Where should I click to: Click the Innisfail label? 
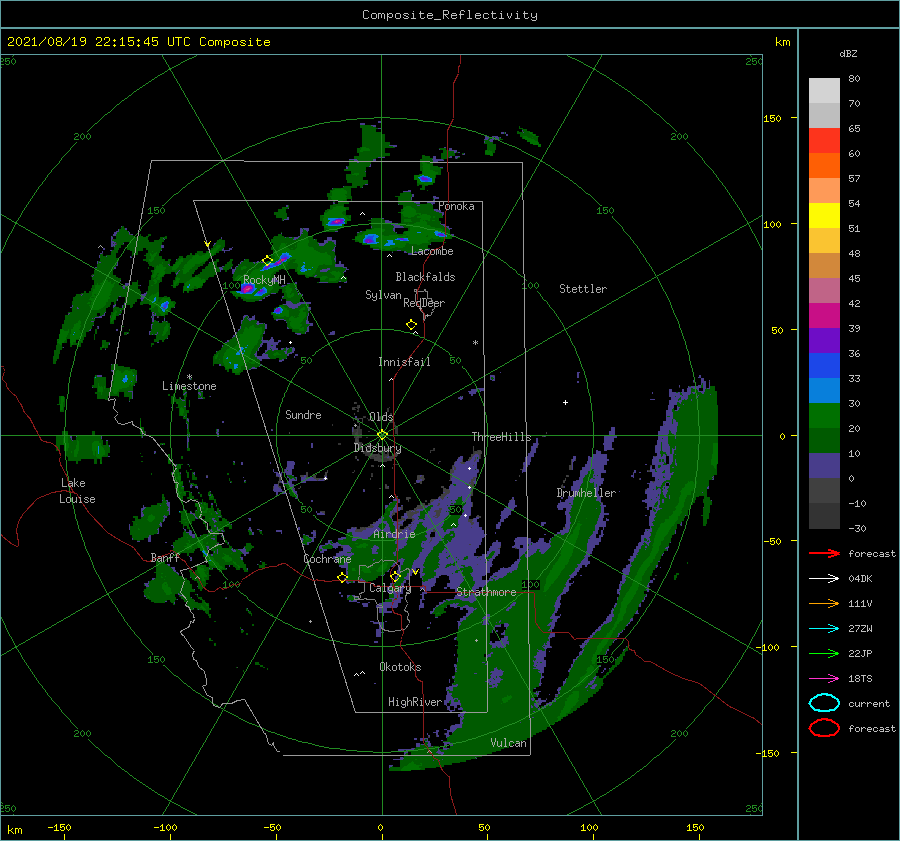tap(404, 362)
